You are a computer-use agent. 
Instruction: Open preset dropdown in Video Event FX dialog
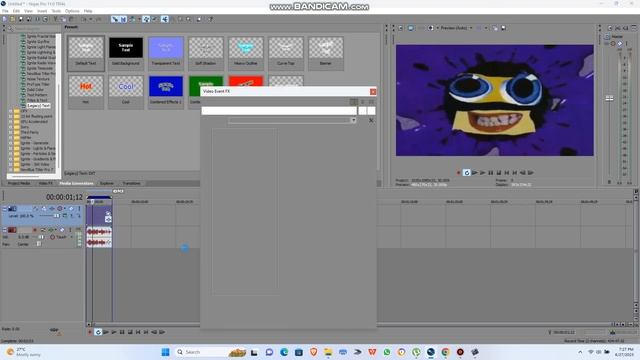point(353,120)
